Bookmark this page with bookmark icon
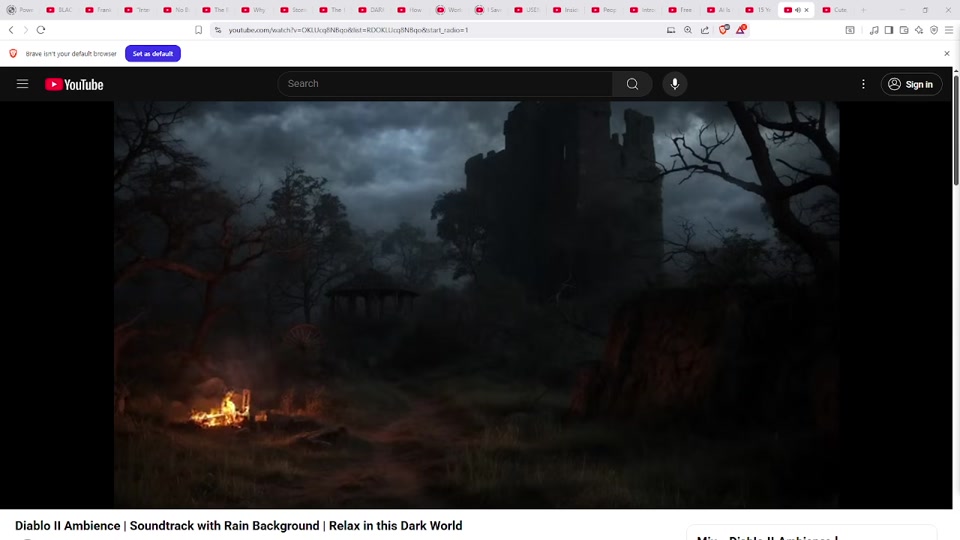This screenshot has height=540, width=960. click(x=198, y=30)
